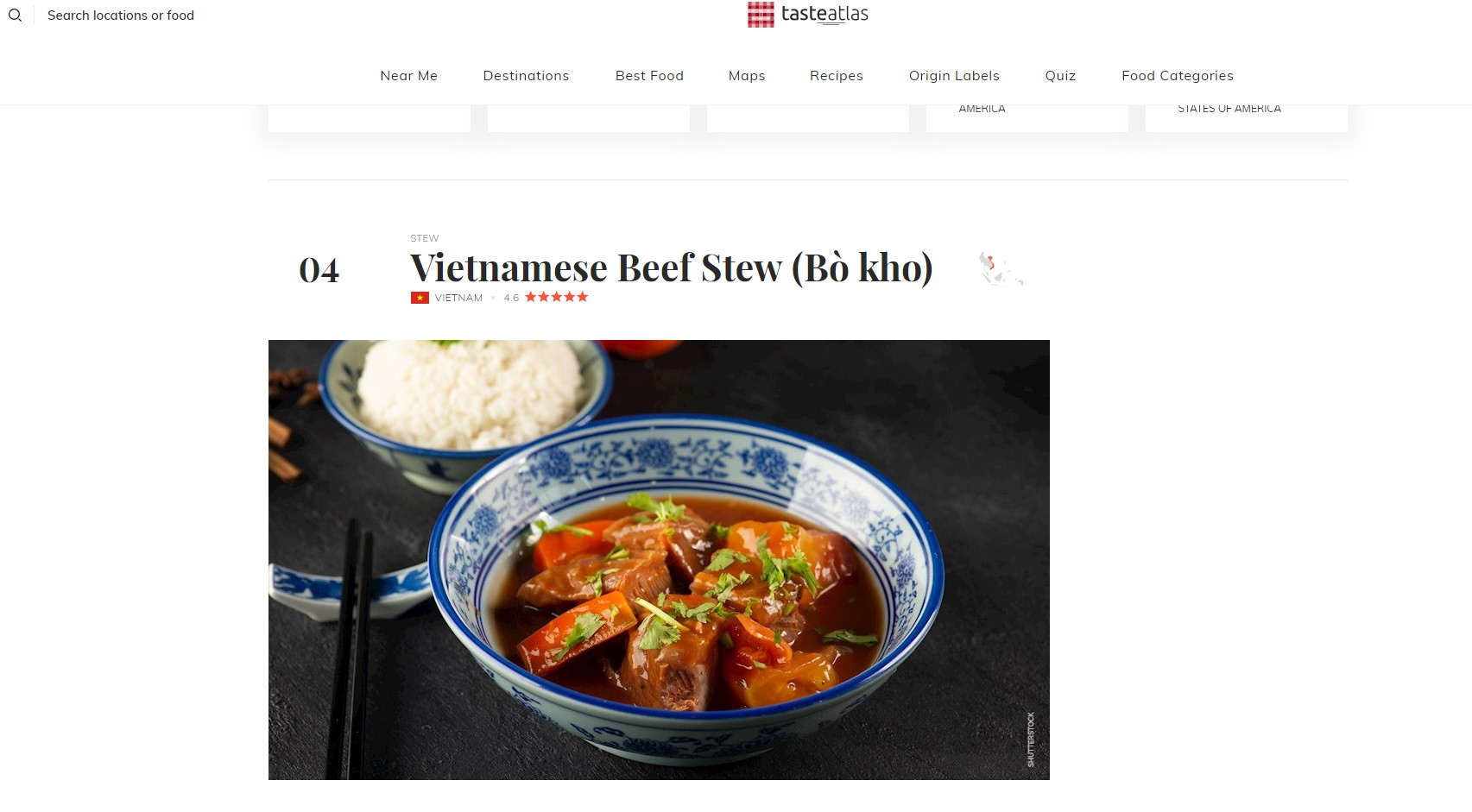Open the Near Me menu item
Screen dimensions: 1472x812
pyautogui.click(x=409, y=76)
